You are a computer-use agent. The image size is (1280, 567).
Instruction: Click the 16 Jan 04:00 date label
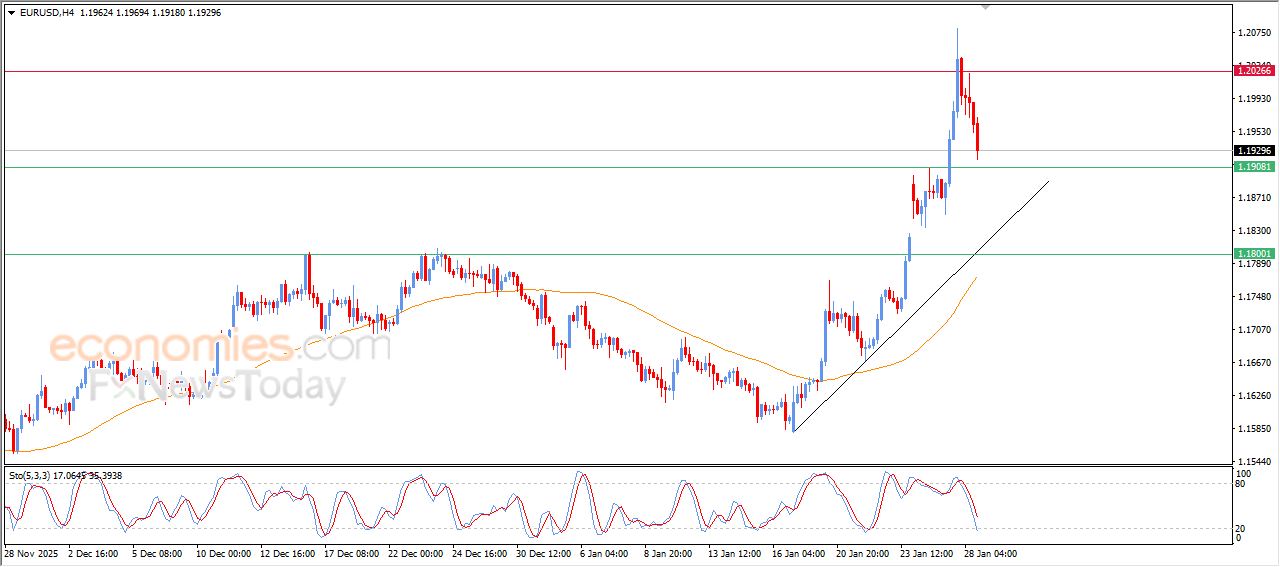coord(797,553)
